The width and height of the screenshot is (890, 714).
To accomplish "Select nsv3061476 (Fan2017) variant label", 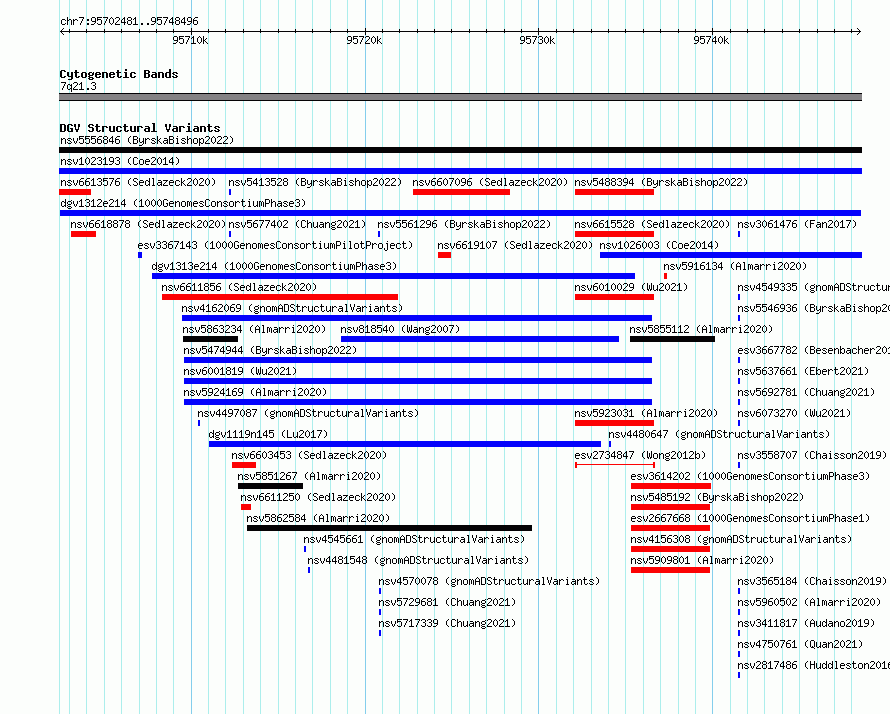I will point(797,224).
